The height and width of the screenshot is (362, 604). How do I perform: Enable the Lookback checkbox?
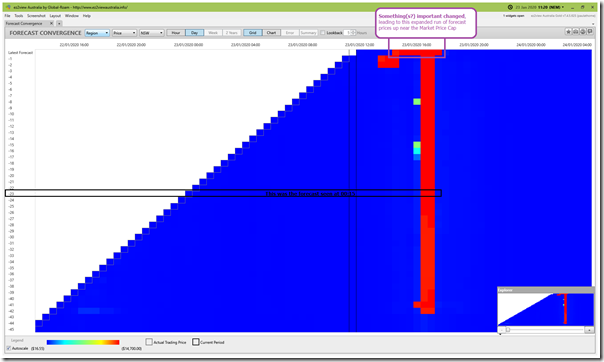point(323,33)
